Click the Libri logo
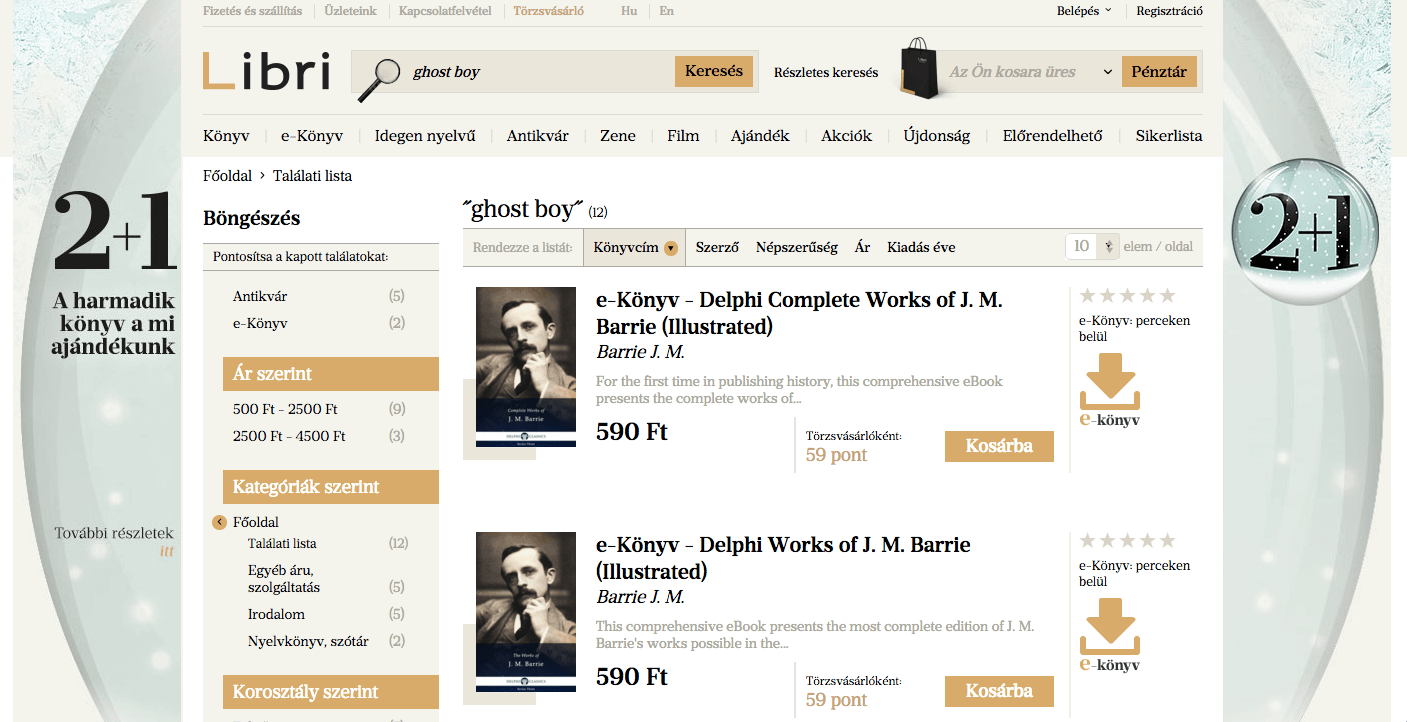 coord(266,71)
